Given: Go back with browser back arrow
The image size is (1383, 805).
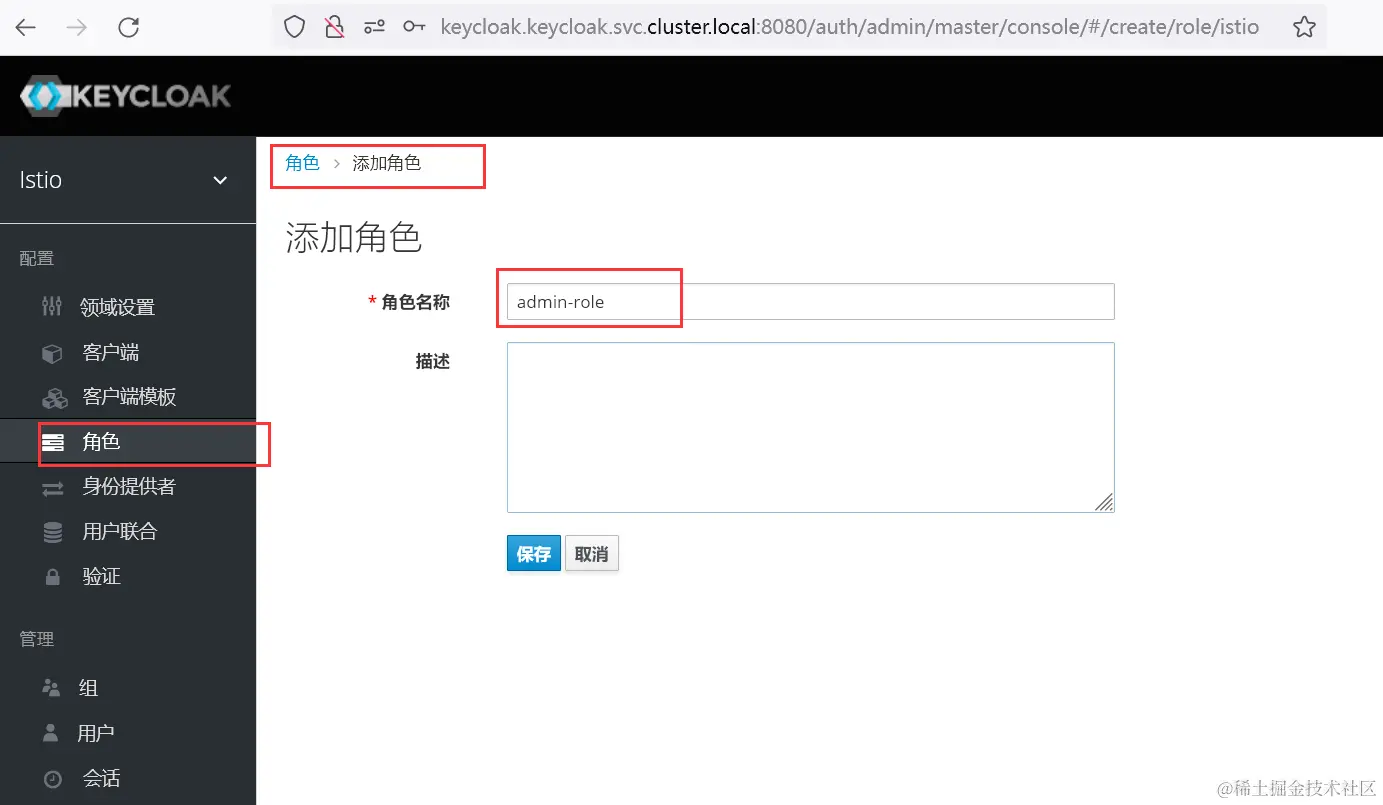Looking at the screenshot, I should tap(25, 28).
